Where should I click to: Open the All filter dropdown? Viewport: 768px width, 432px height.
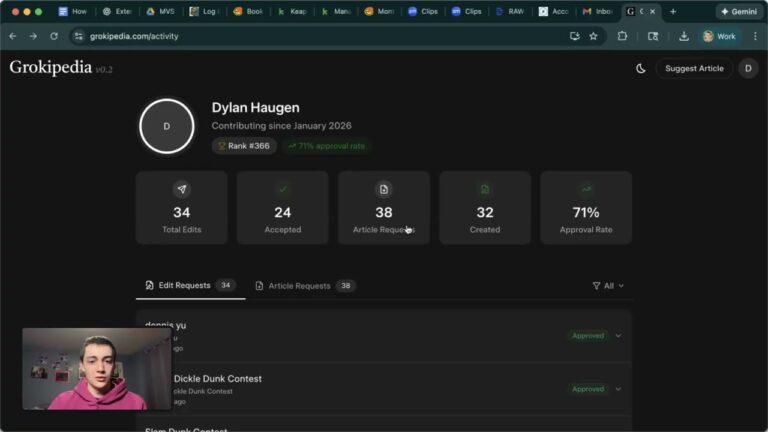pyautogui.click(x=608, y=286)
